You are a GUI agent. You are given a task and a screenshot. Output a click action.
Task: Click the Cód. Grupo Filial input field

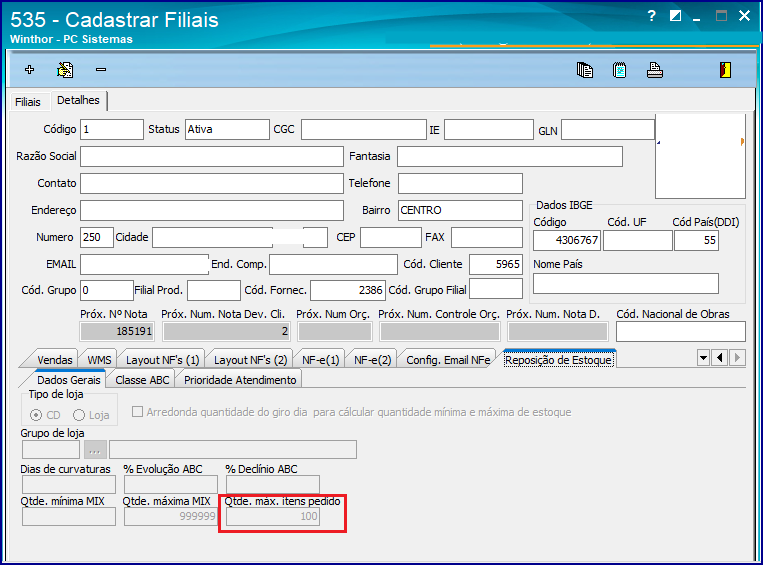[x=496, y=289]
